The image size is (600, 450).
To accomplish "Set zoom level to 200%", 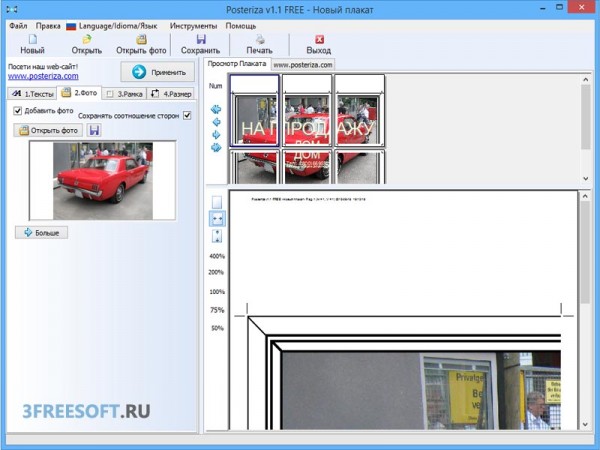I will (216, 272).
